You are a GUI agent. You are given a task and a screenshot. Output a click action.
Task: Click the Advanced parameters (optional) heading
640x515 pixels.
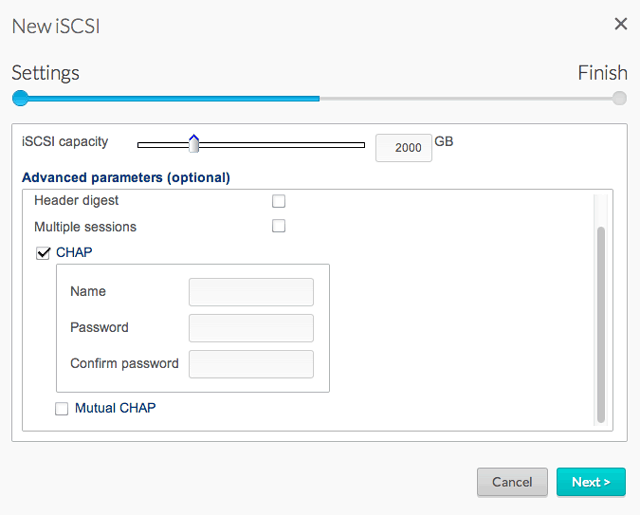tap(126, 178)
